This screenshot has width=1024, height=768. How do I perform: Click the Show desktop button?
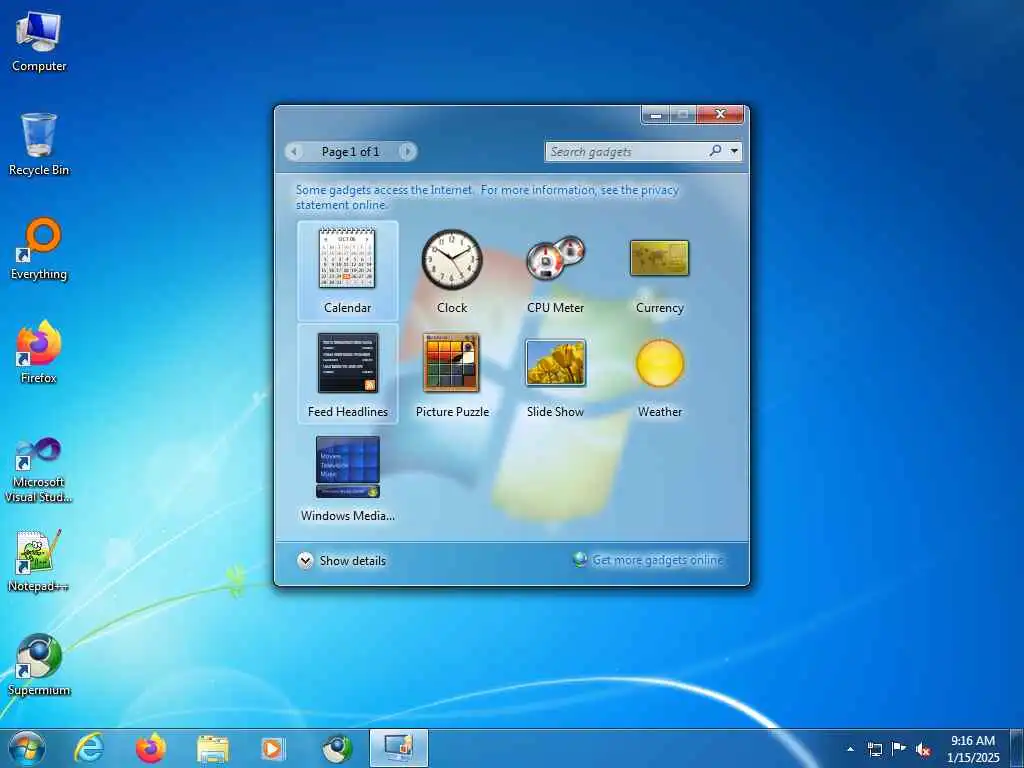tap(1017, 749)
